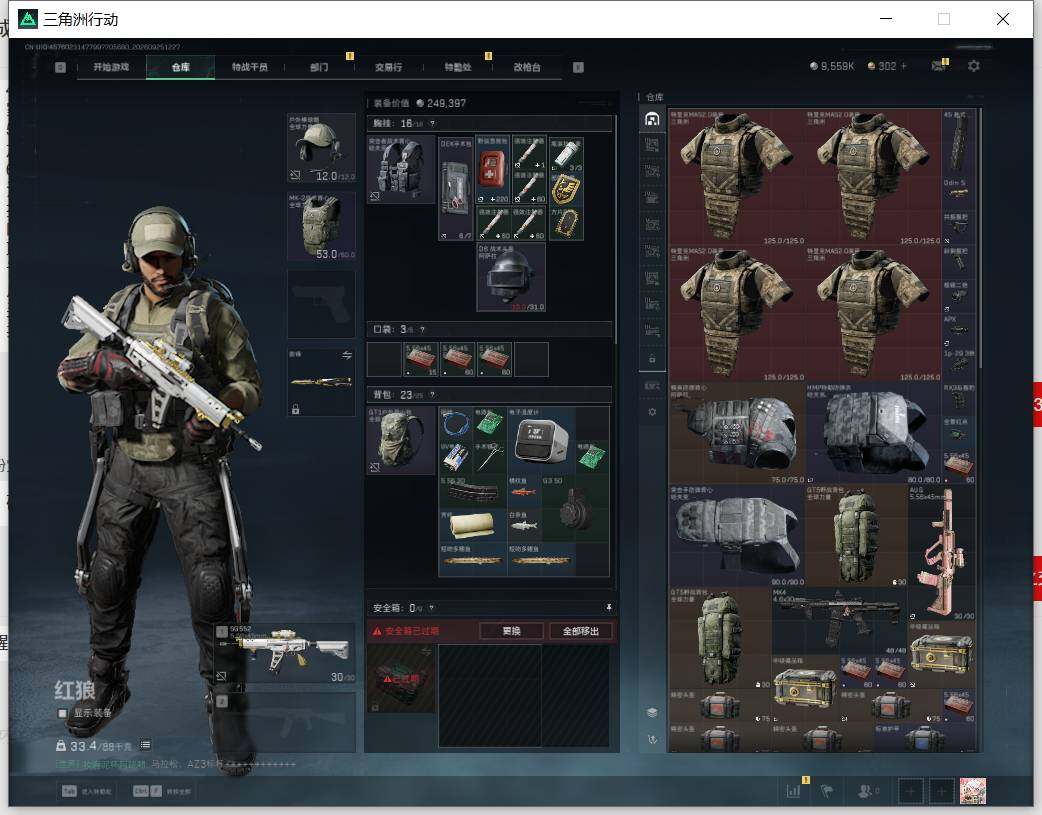This screenshot has width=1042, height=815.
Task: Select the main warehouse home icon
Action: [652, 119]
